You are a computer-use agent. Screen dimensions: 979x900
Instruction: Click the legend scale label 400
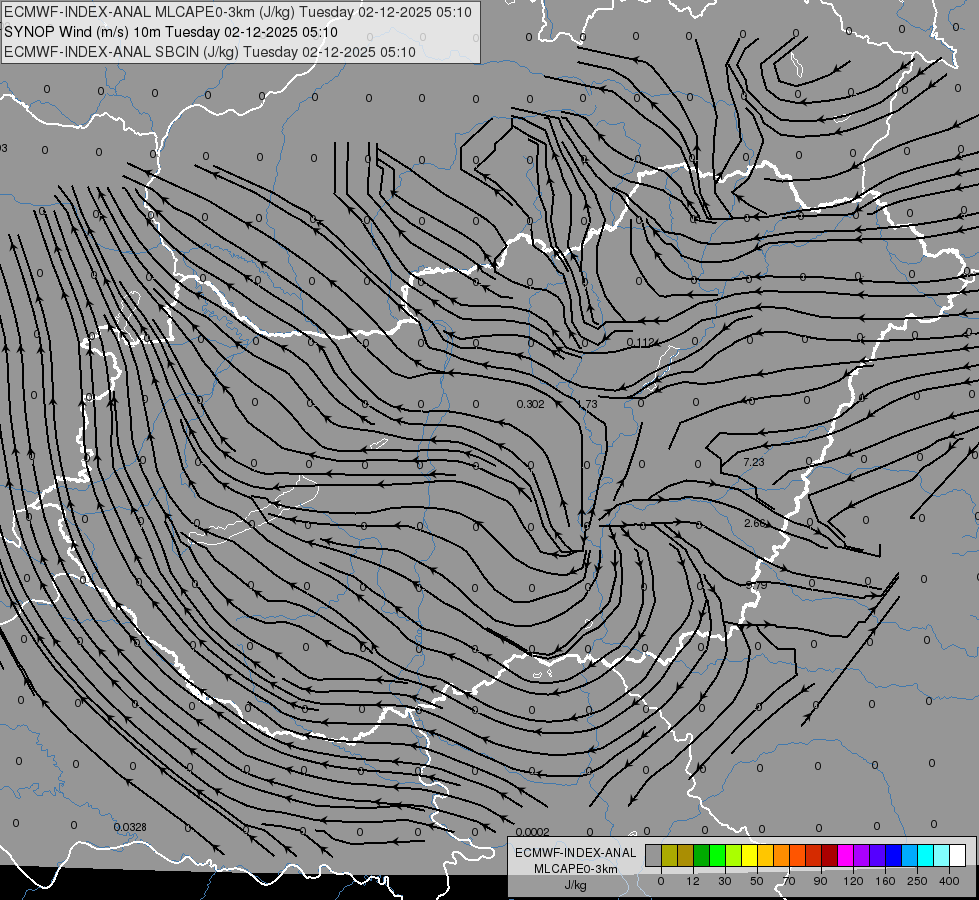[949, 881]
